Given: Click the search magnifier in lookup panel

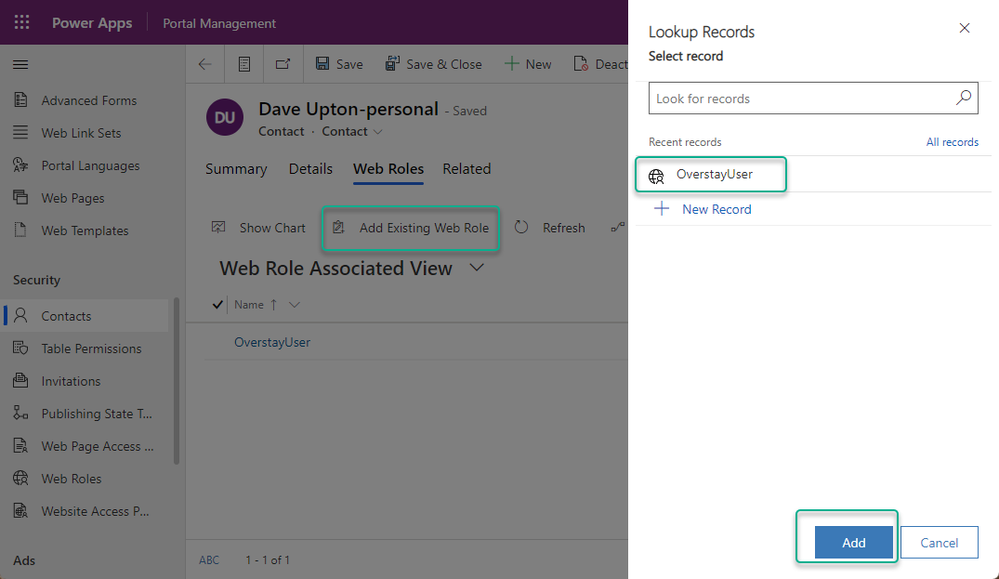Looking at the screenshot, I should [x=963, y=97].
